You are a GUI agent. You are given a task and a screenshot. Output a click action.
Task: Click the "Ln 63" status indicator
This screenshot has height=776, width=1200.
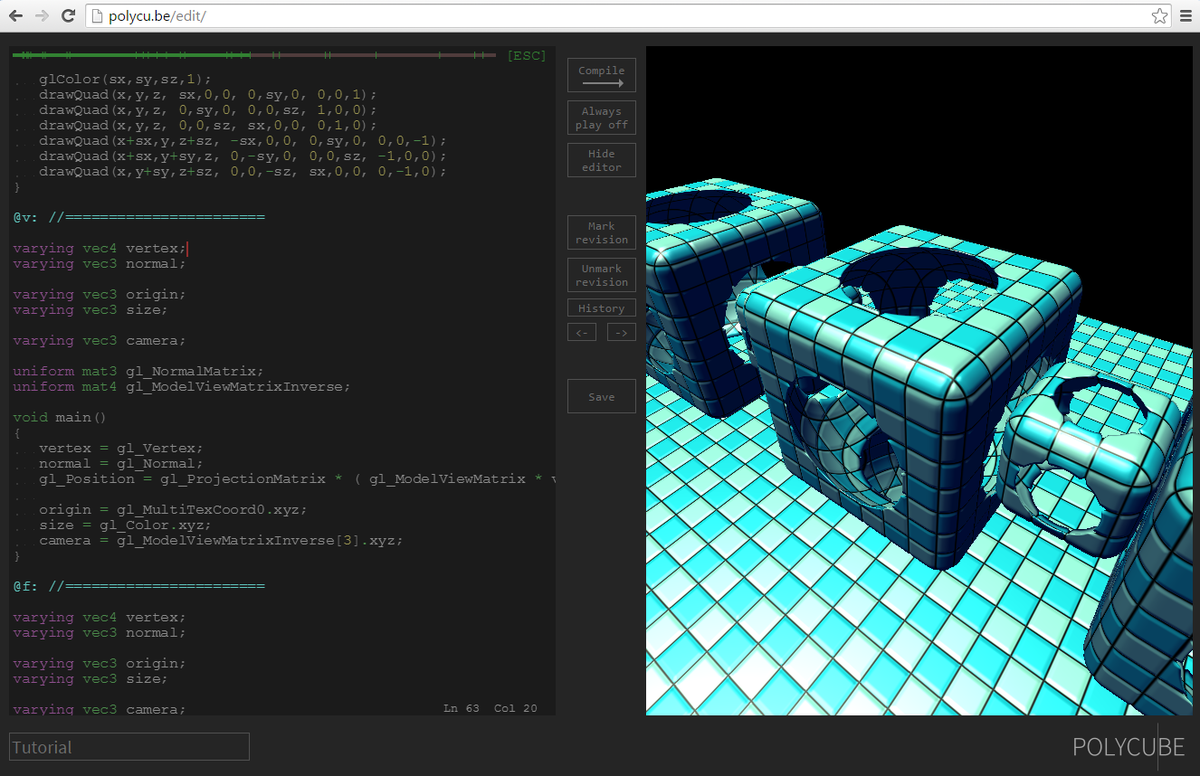tap(461, 708)
